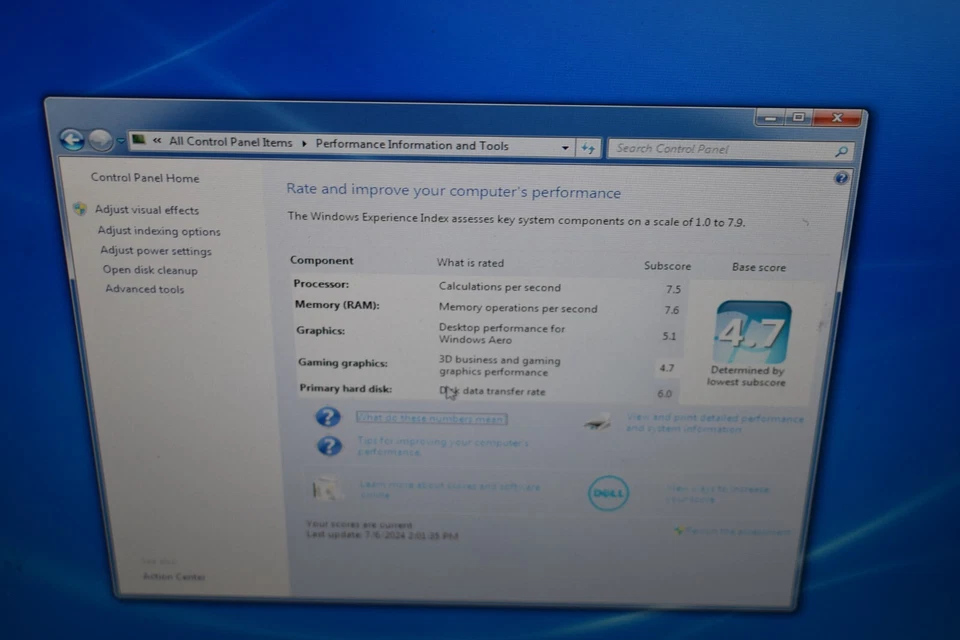Click the back navigation arrow
The image size is (960, 640).
tap(72, 140)
